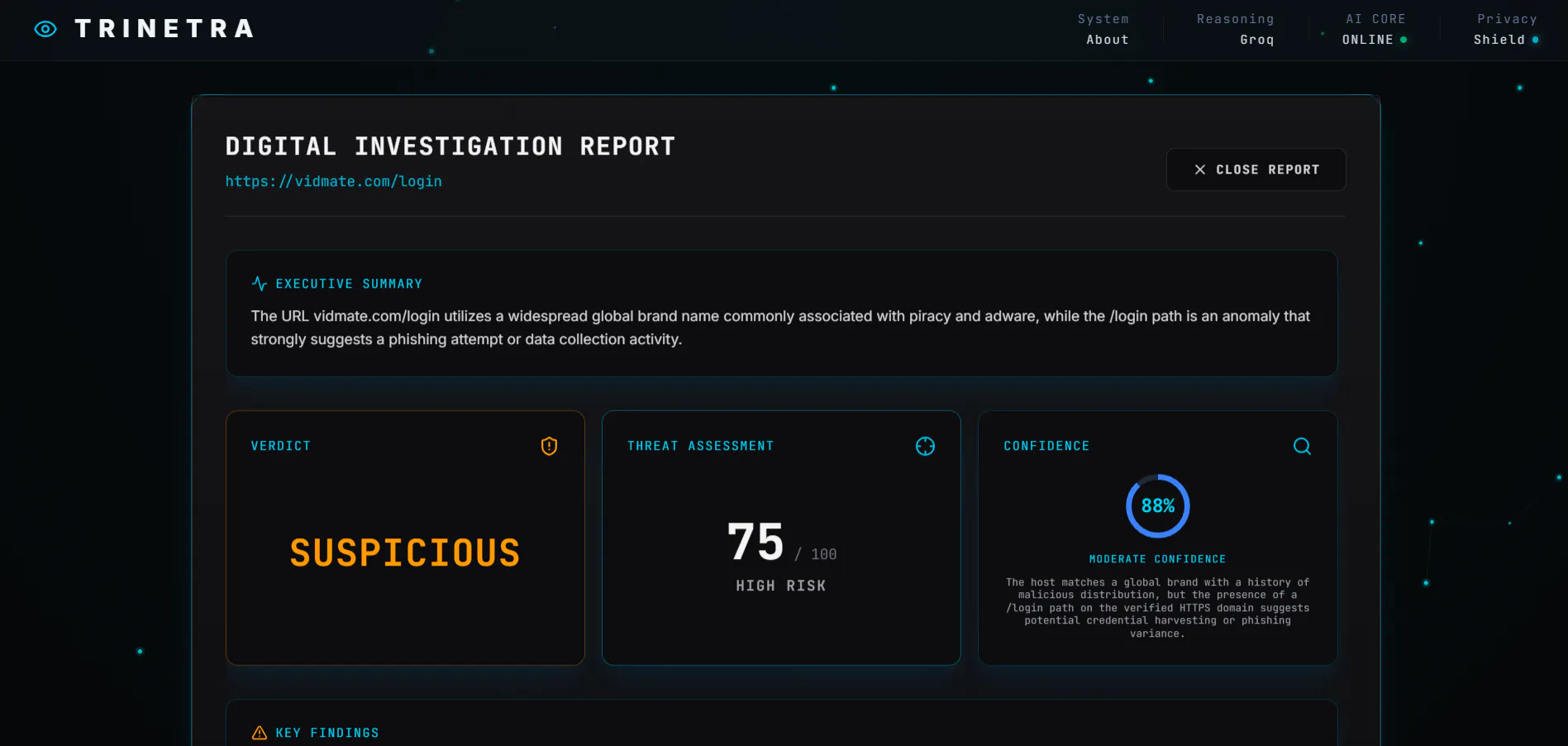Open the Reasoning Groq menu item
This screenshot has width=1568, height=746.
(1236, 29)
